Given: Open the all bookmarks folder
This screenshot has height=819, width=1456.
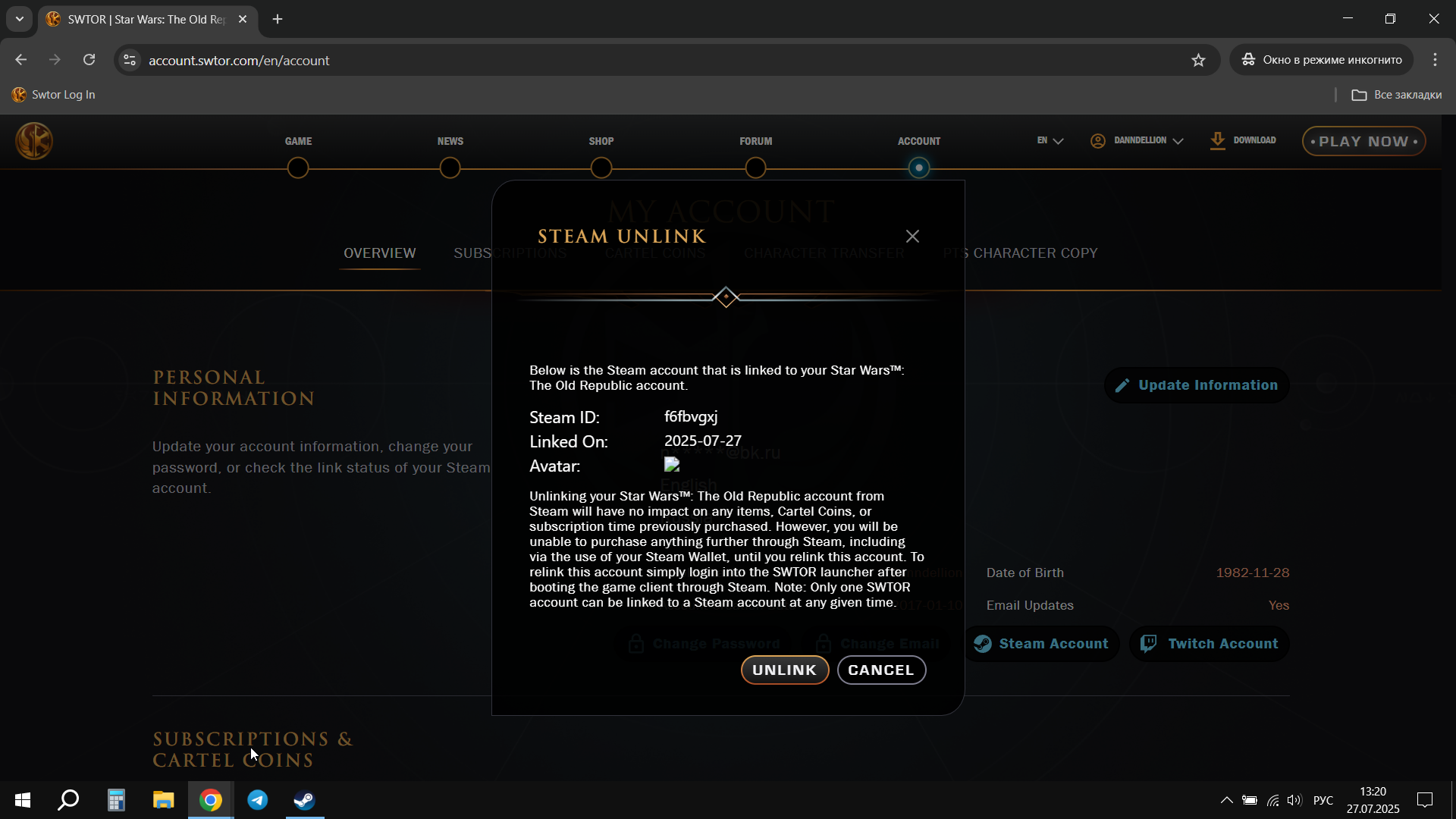Looking at the screenshot, I should click(x=1397, y=95).
